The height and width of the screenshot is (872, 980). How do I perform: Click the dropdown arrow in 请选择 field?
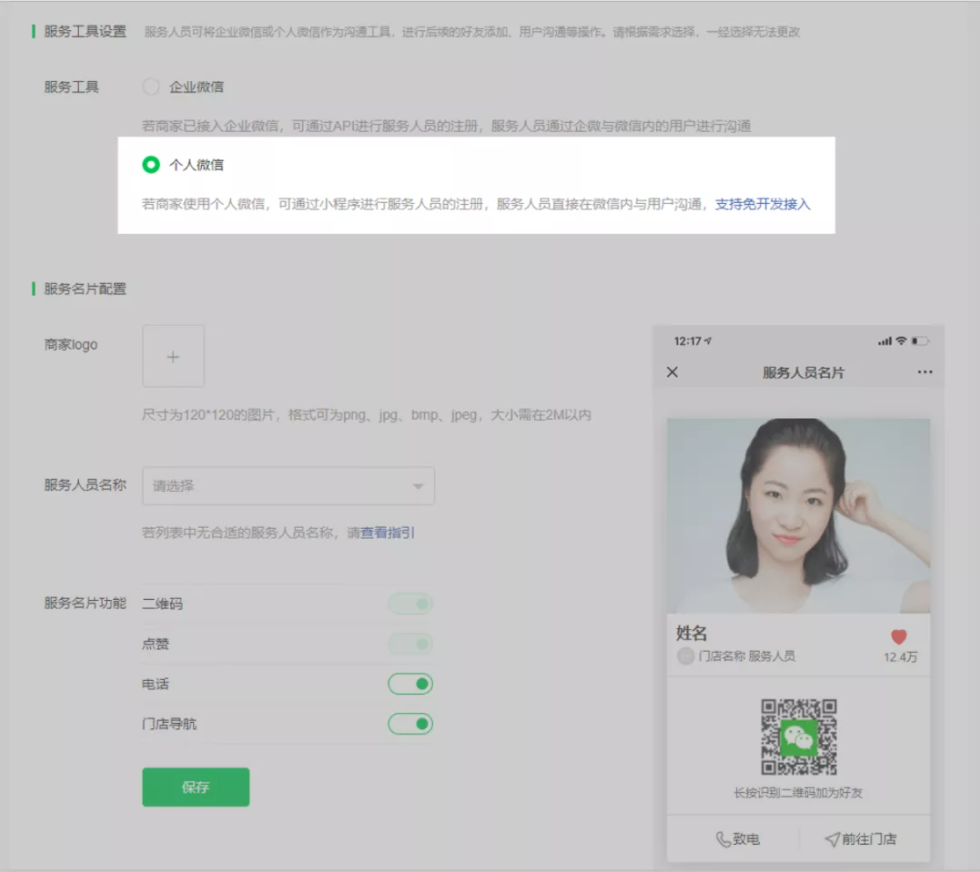418,486
